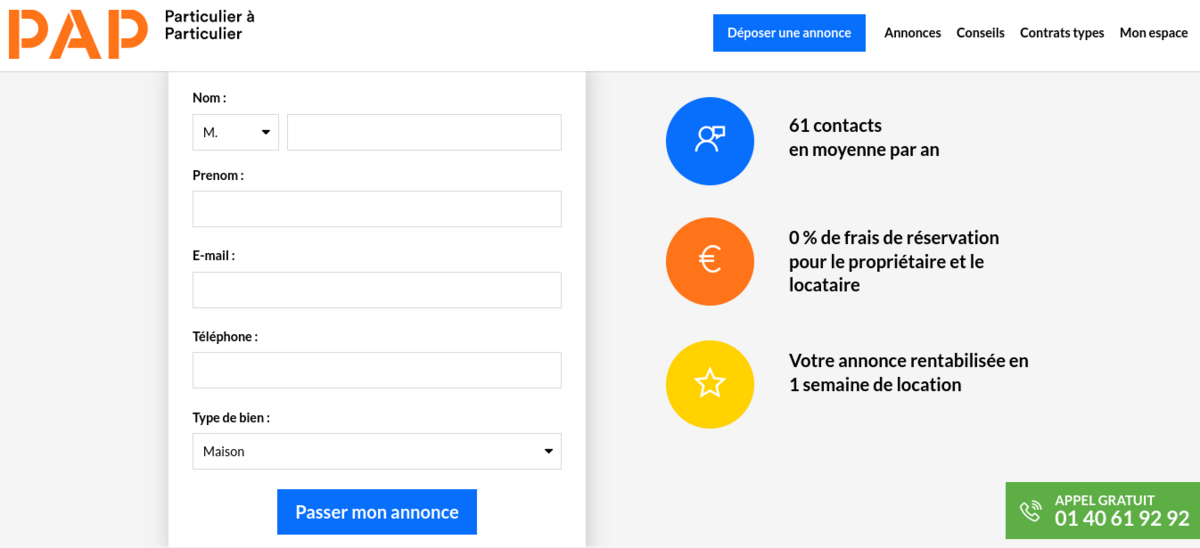
Task: Go to Contrats types
Action: coord(1062,33)
